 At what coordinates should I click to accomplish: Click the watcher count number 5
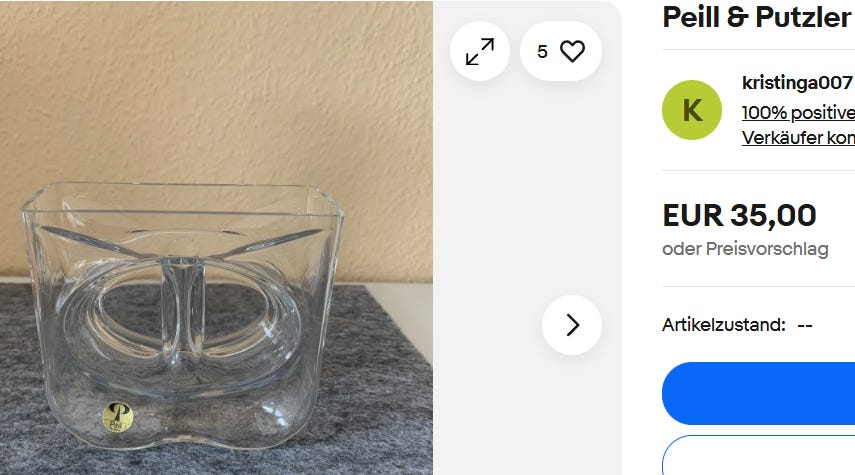coord(542,52)
